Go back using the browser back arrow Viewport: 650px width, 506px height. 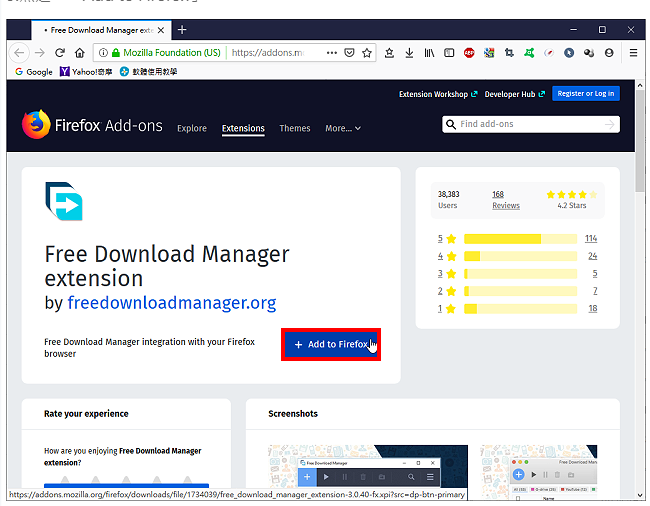coord(19,53)
